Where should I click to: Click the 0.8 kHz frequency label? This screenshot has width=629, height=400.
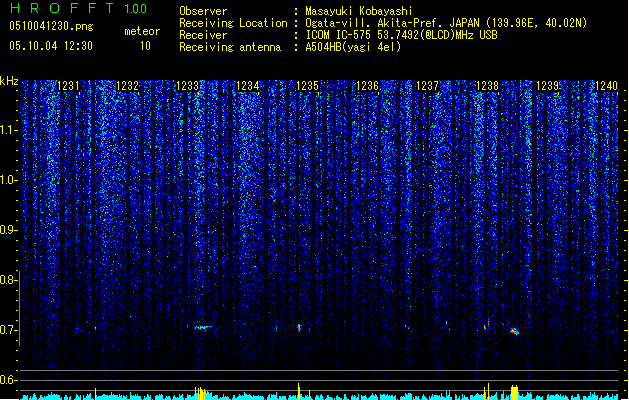(x=9, y=280)
